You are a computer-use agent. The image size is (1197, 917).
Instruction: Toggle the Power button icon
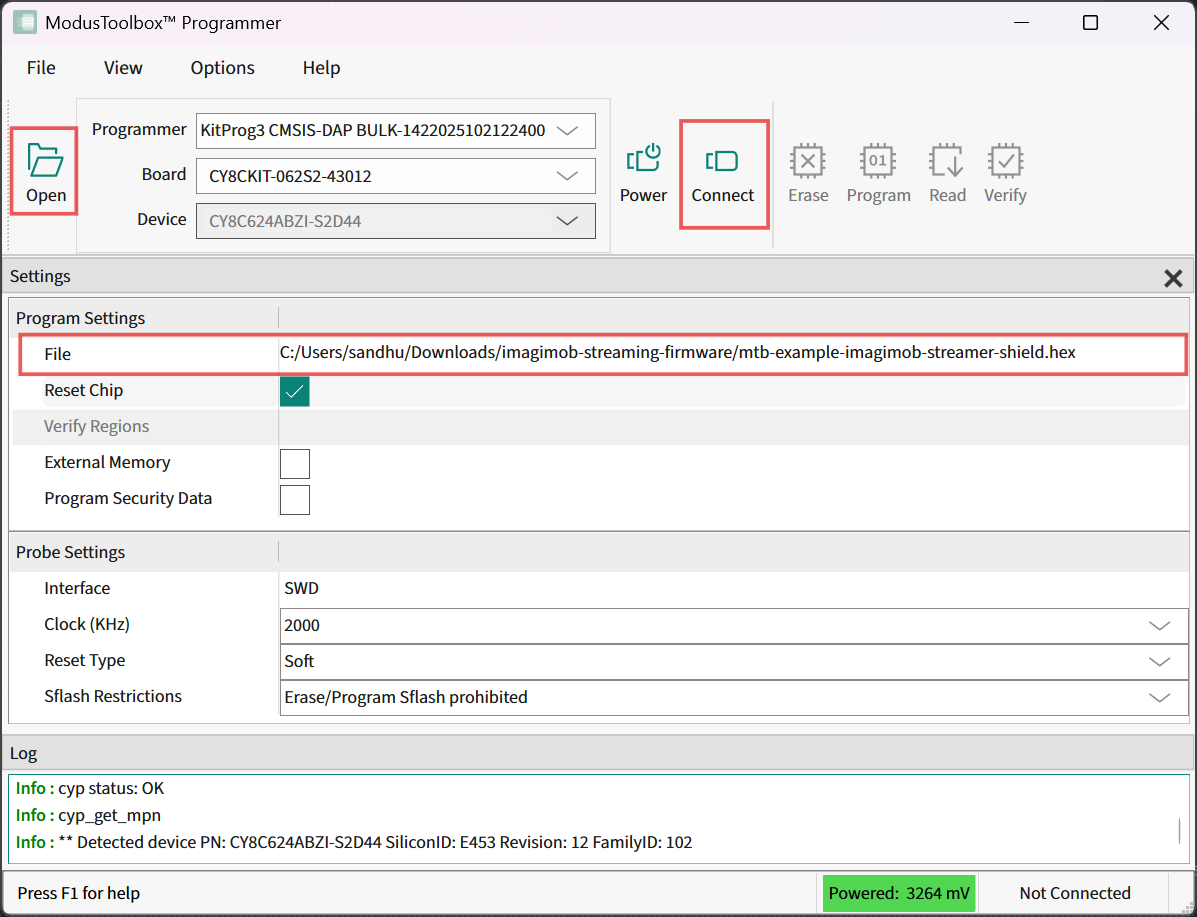click(643, 160)
